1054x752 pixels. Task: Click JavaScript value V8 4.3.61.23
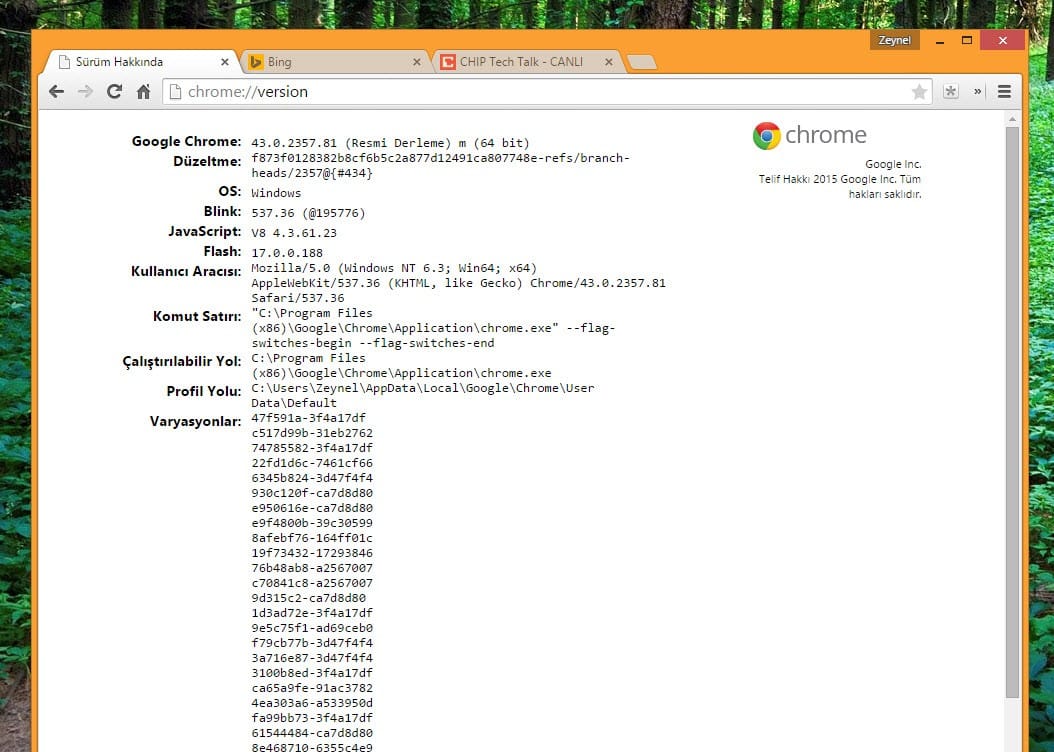(294, 233)
